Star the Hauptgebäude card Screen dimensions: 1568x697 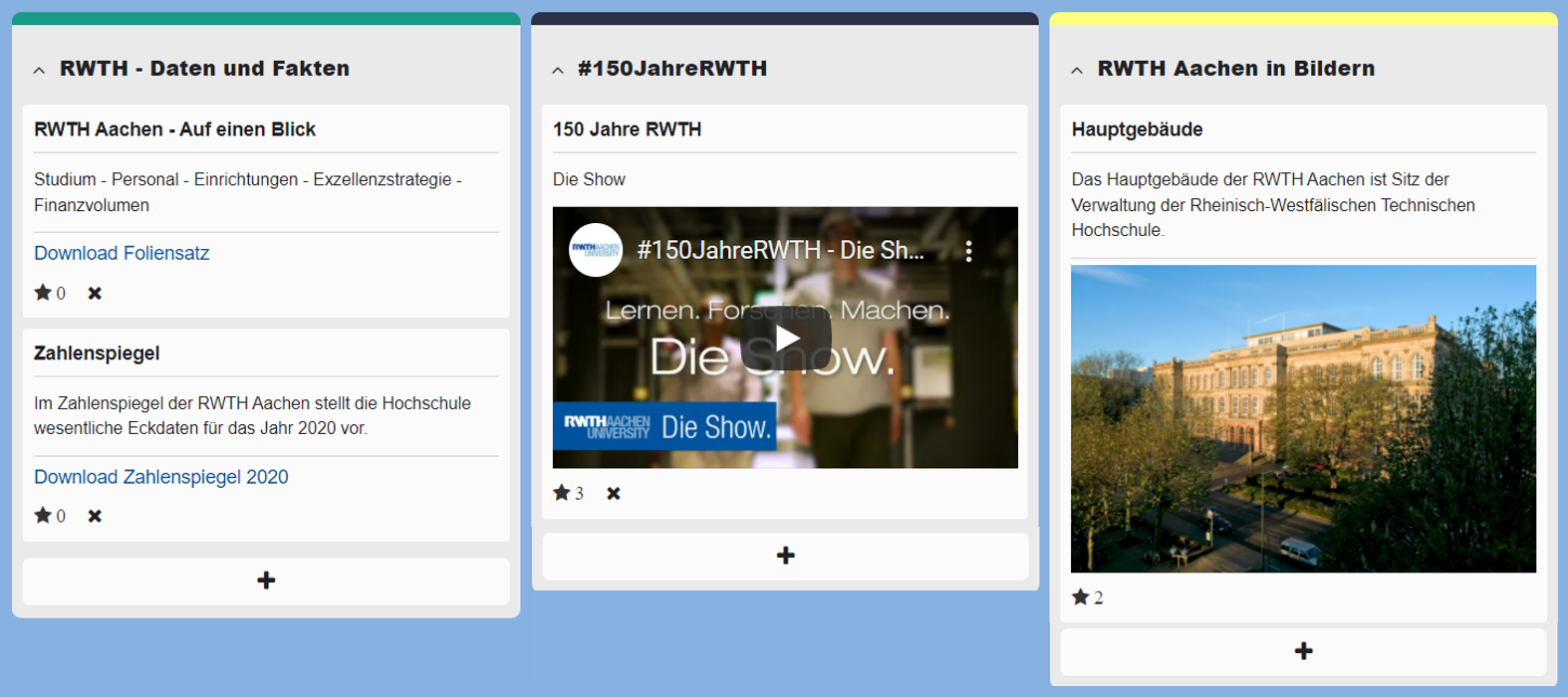pyautogui.click(x=1081, y=597)
